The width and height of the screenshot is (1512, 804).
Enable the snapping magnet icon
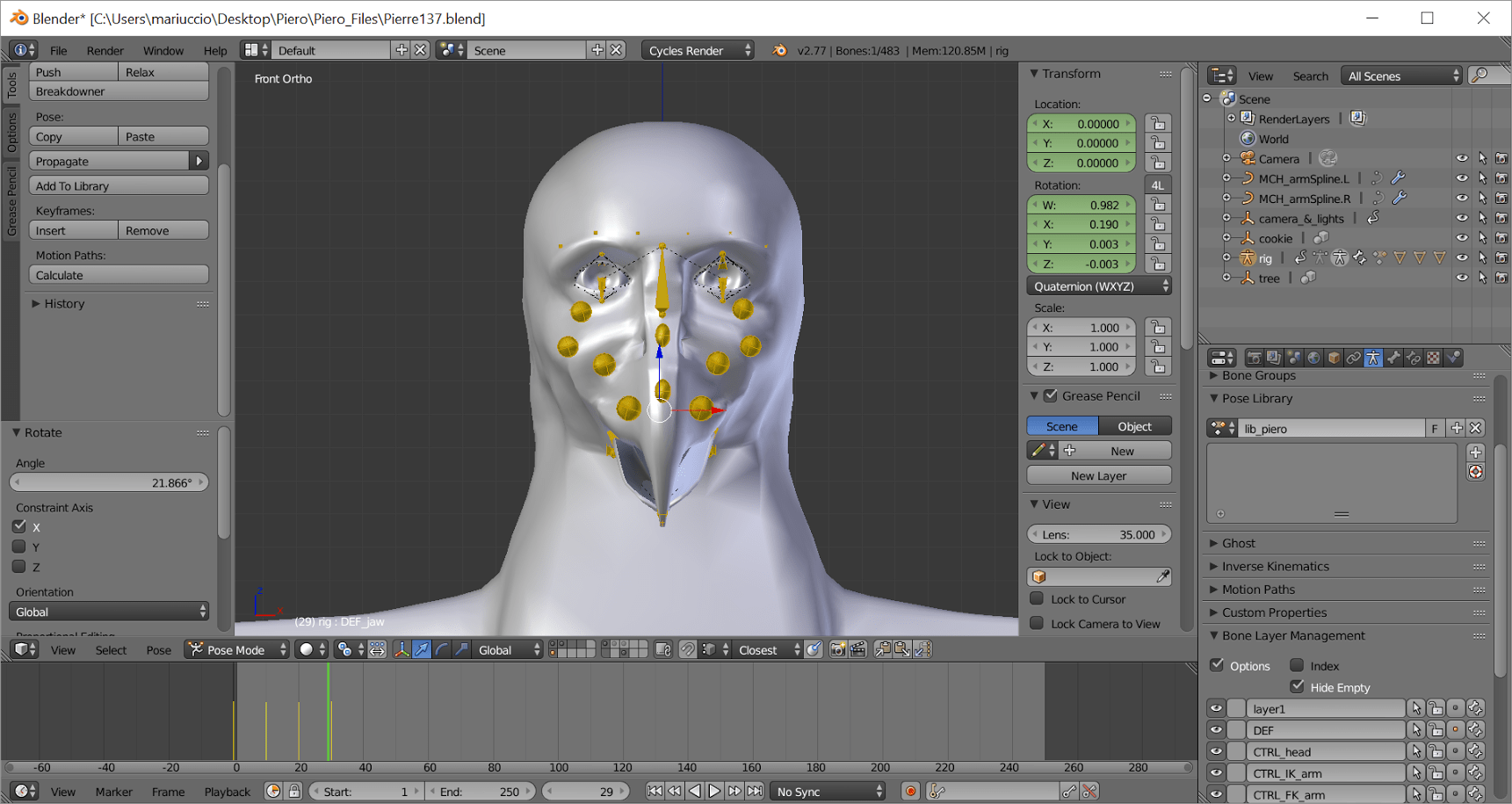coord(687,650)
